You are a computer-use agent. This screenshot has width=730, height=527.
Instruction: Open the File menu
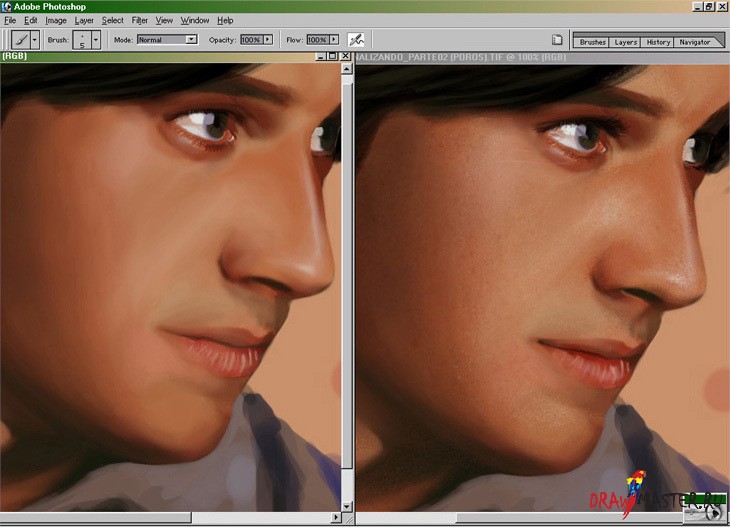pos(10,20)
